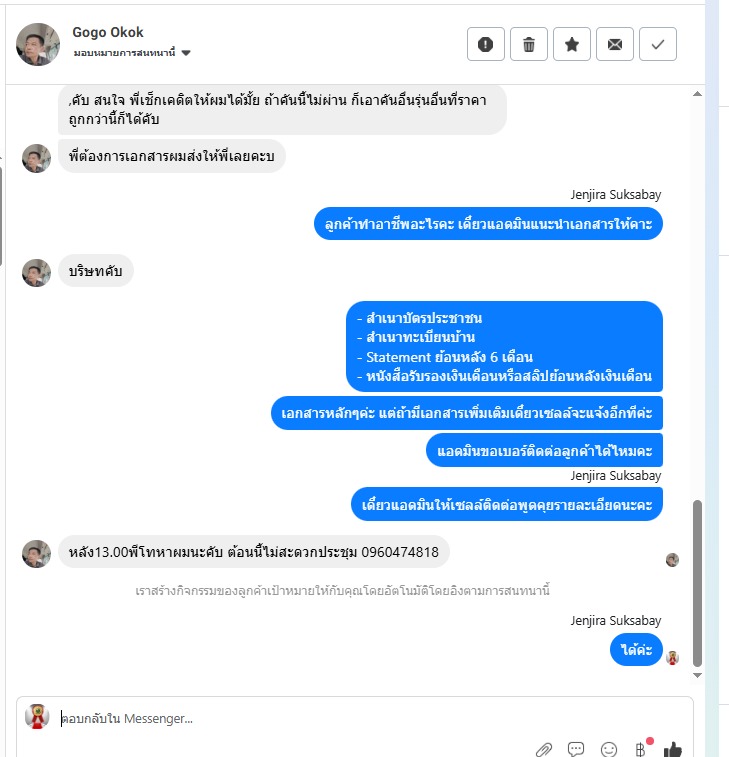Screen dimensions: 729x757
Task: Click the scrollbar up arrow in chat
Action: (x=697, y=94)
